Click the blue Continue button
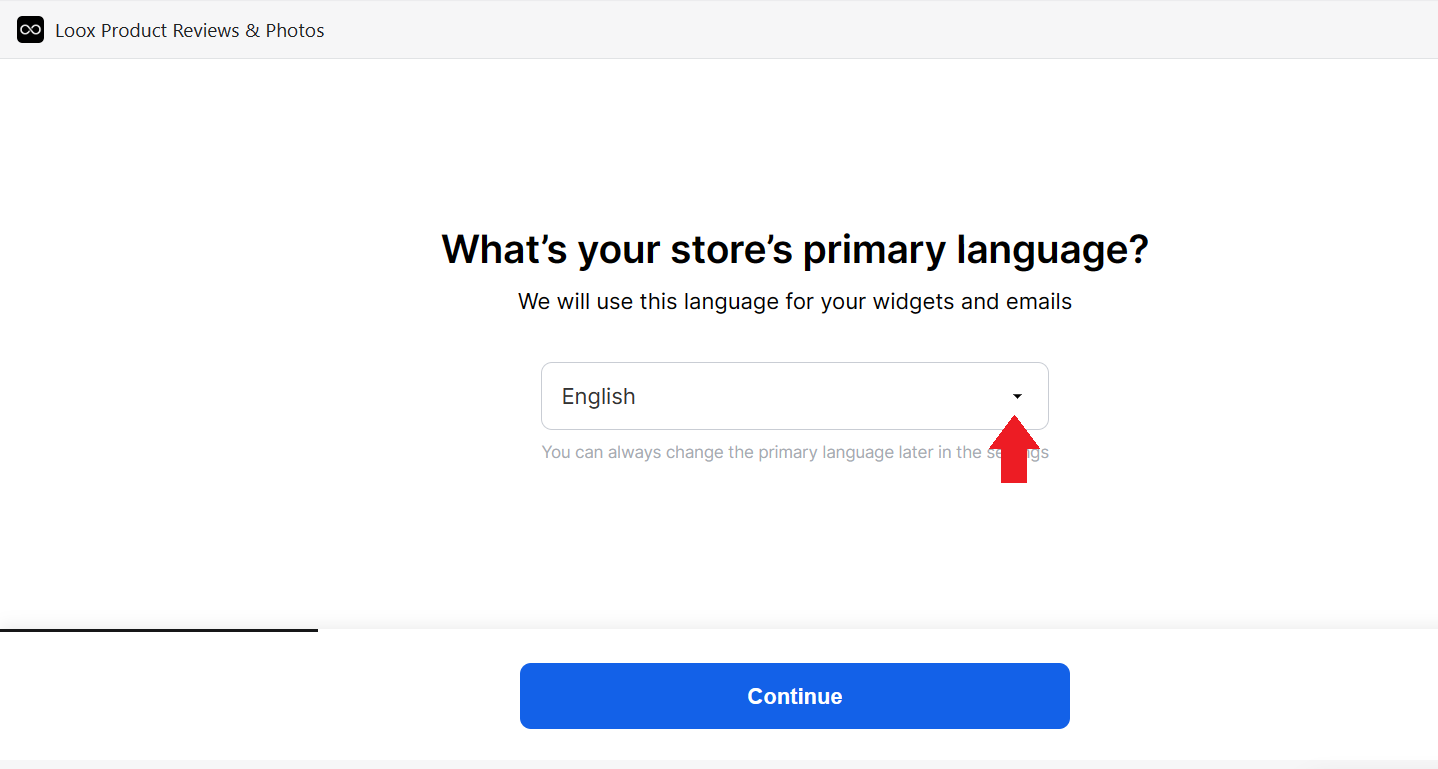Viewport: 1438px width, 769px height. (795, 696)
